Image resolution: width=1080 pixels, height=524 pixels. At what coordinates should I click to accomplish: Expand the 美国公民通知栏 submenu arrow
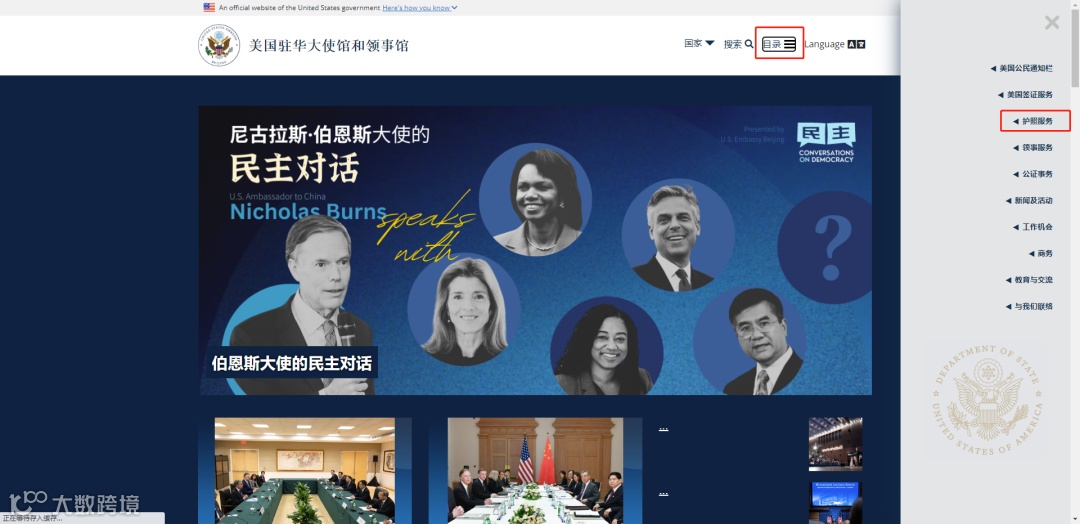point(993,68)
